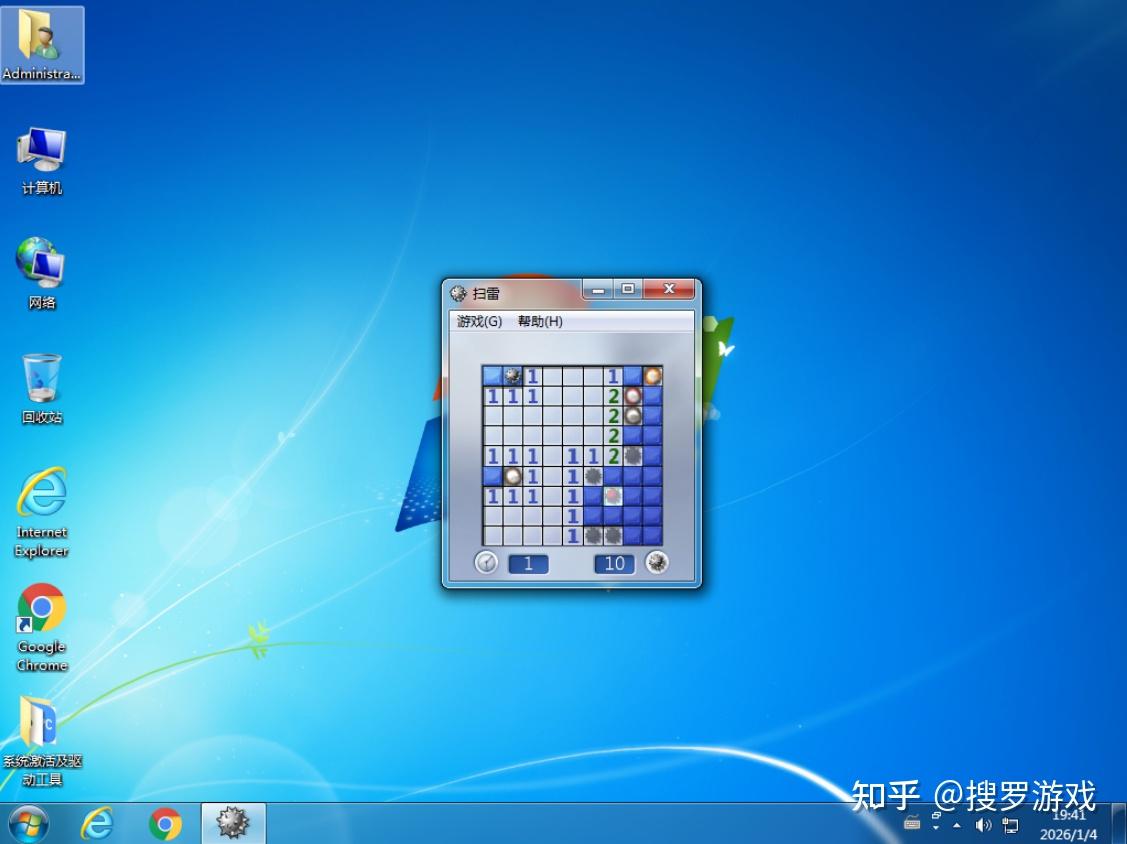Open the Windows Start menu
The image size is (1127, 844).
[27, 824]
